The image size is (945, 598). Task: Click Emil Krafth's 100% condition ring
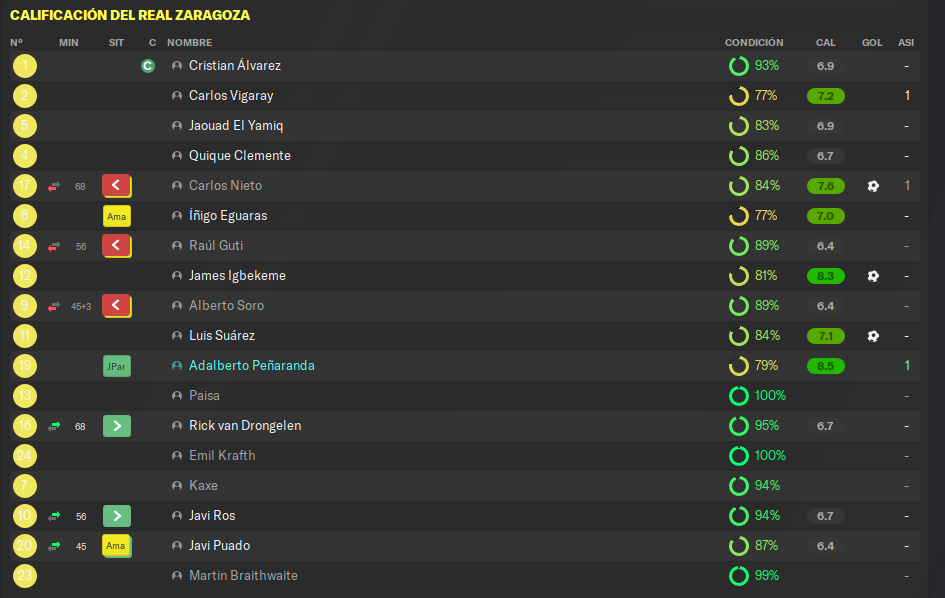738,456
